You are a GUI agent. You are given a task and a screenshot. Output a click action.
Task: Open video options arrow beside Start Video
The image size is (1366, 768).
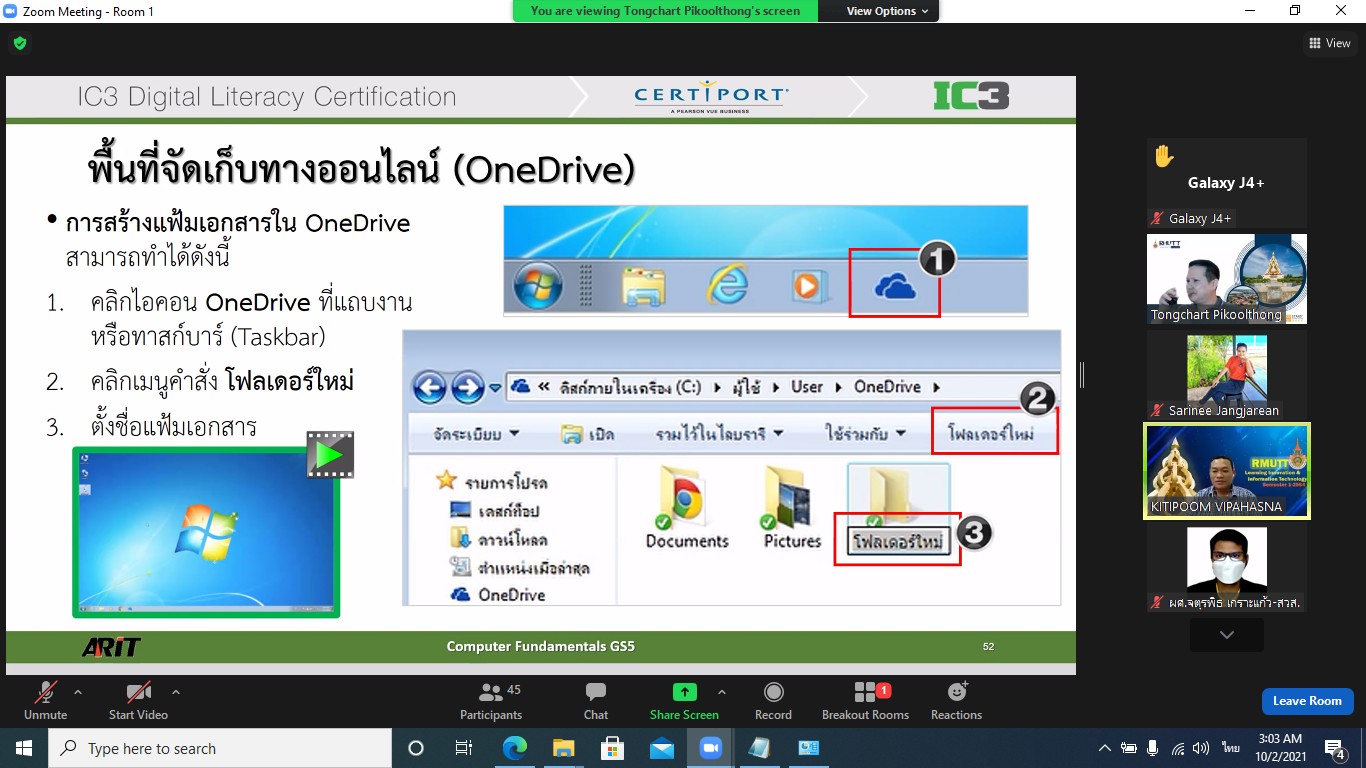point(176,692)
